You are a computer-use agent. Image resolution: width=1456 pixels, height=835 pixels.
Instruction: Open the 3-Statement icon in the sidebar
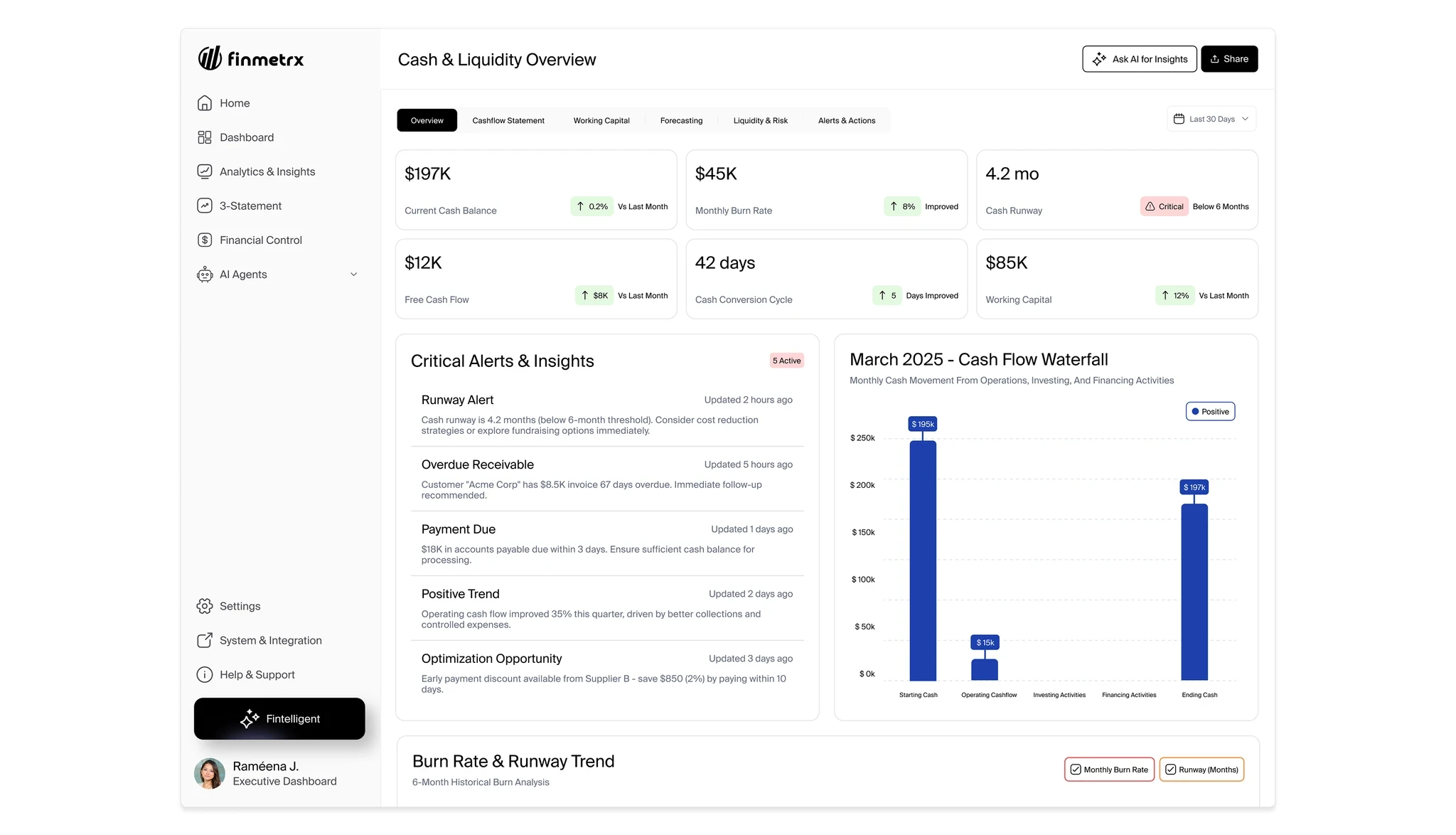coord(205,206)
